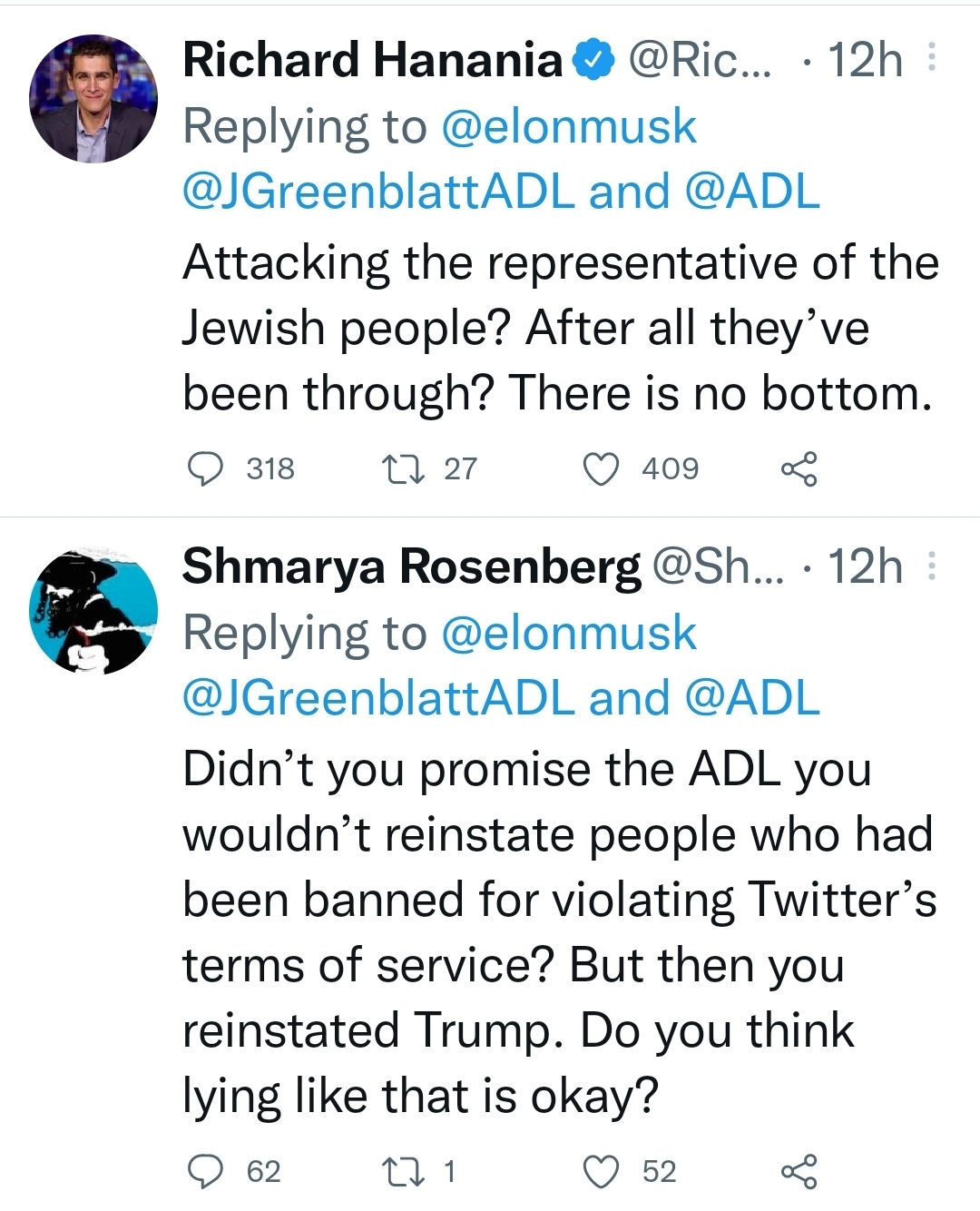Image resolution: width=980 pixels, height=1211 pixels.
Task: Open @JGreenblattADL mention in Hanania's reply
Action: click(x=378, y=192)
